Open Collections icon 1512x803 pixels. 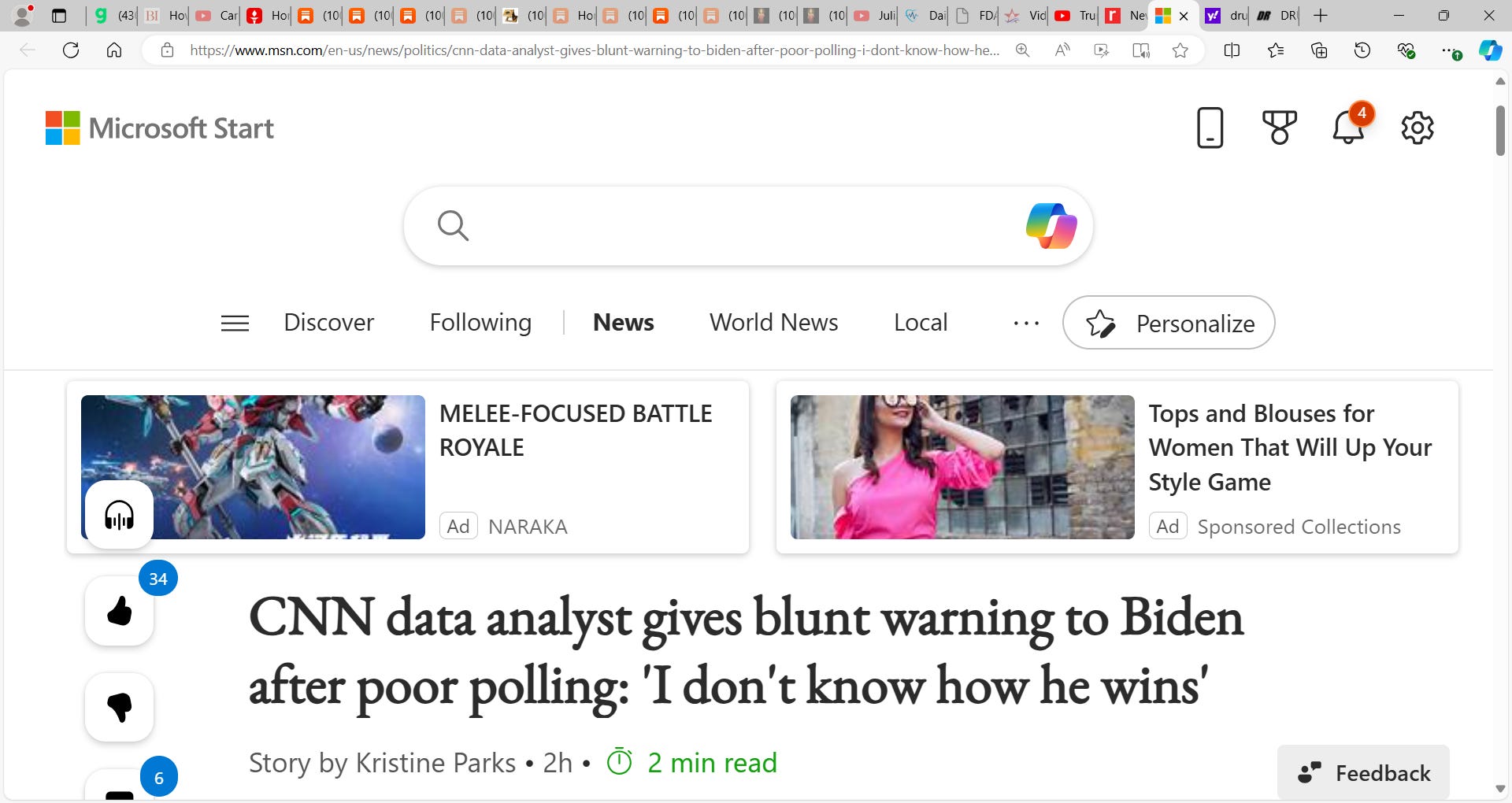click(x=1319, y=50)
